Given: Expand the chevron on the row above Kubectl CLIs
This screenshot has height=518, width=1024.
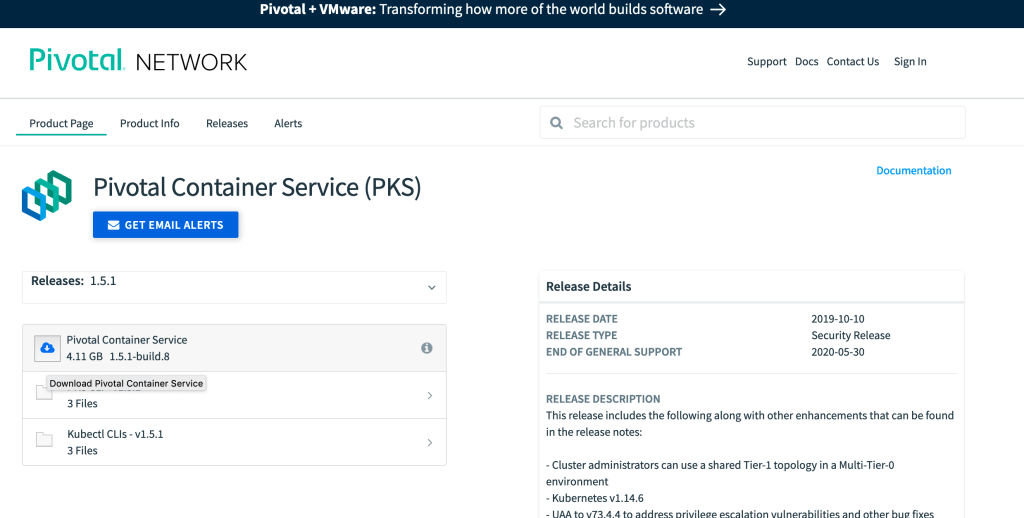Looking at the screenshot, I should (x=429, y=396).
